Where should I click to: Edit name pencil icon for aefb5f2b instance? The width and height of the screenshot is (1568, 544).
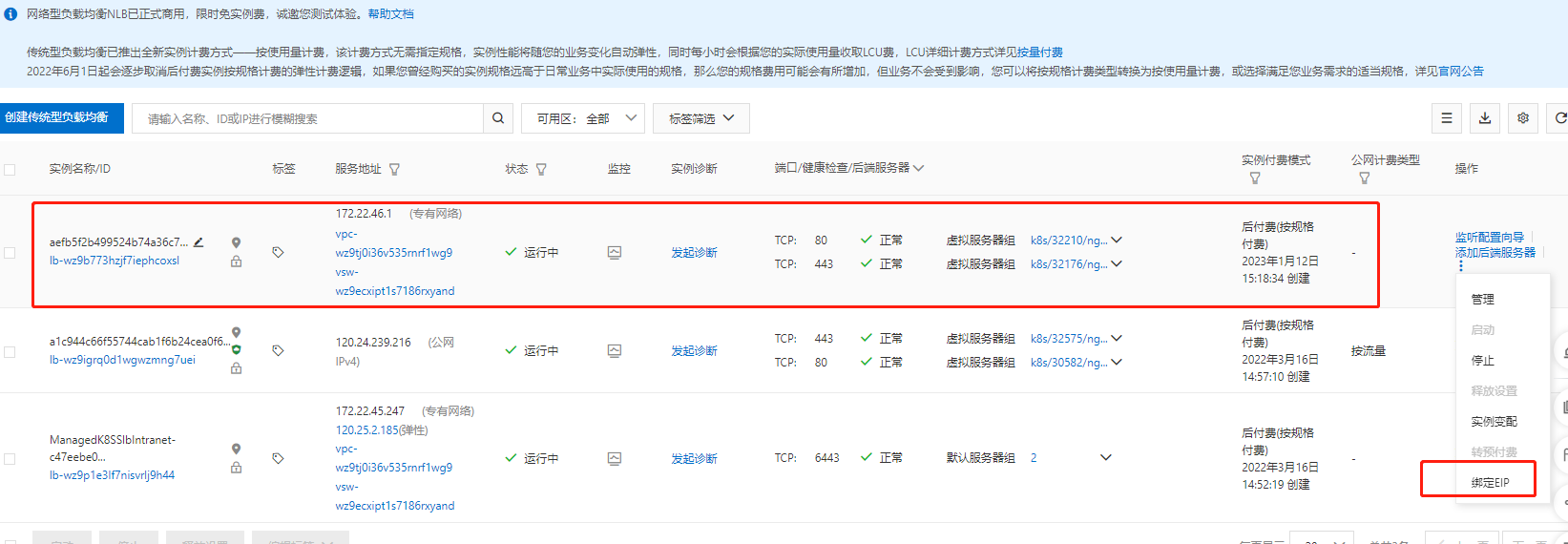tap(199, 242)
